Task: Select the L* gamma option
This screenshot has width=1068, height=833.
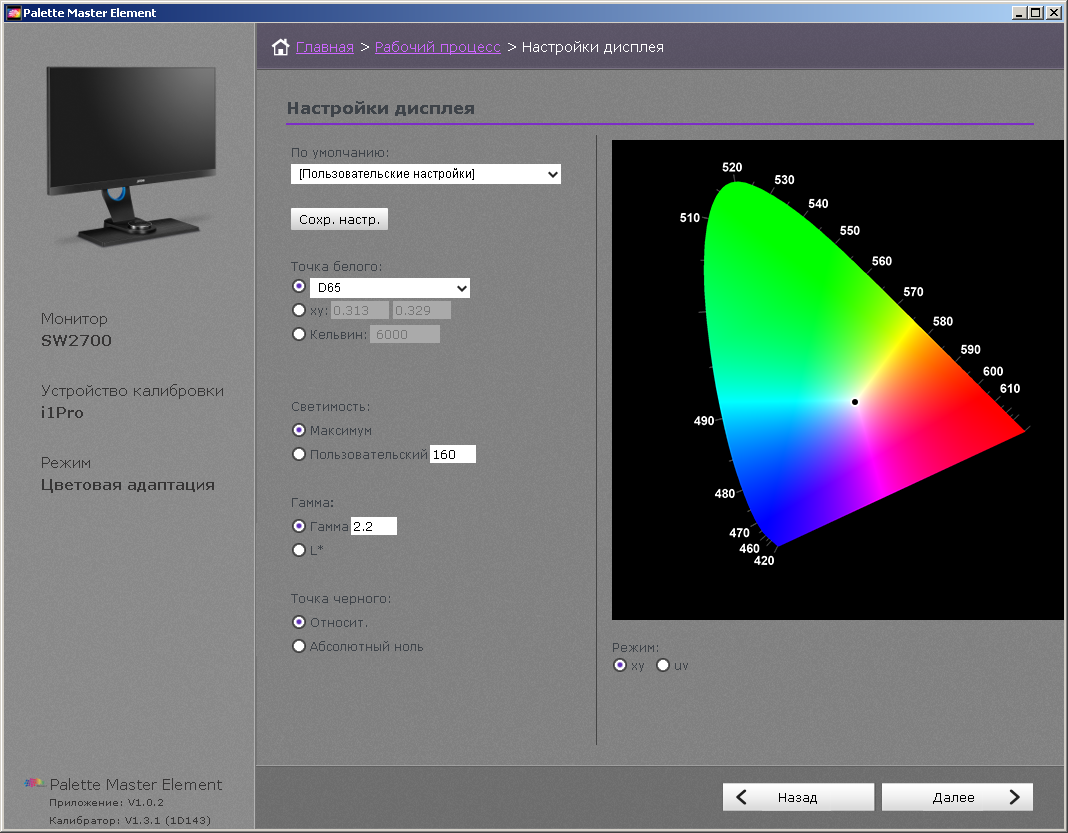Action: tap(298, 550)
